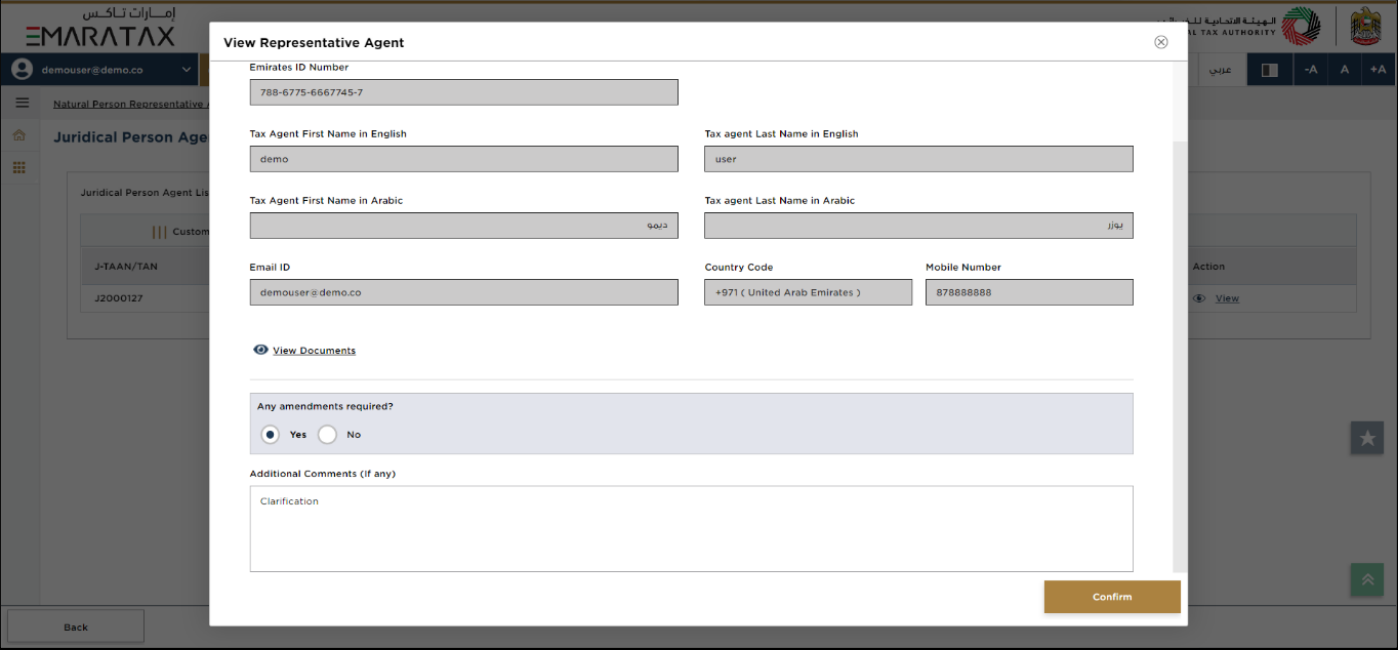Switch language to Arabic
The image size is (1398, 650).
pyautogui.click(x=1221, y=70)
